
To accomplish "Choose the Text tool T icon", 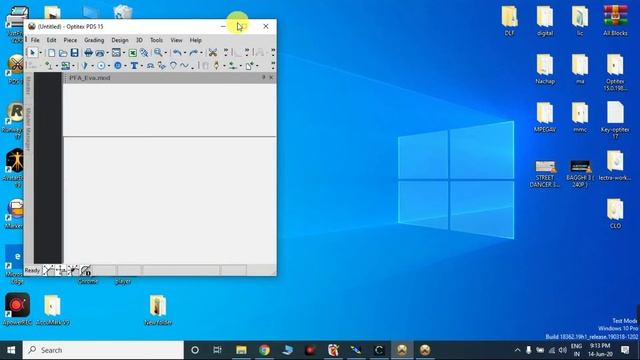I will point(134,65).
